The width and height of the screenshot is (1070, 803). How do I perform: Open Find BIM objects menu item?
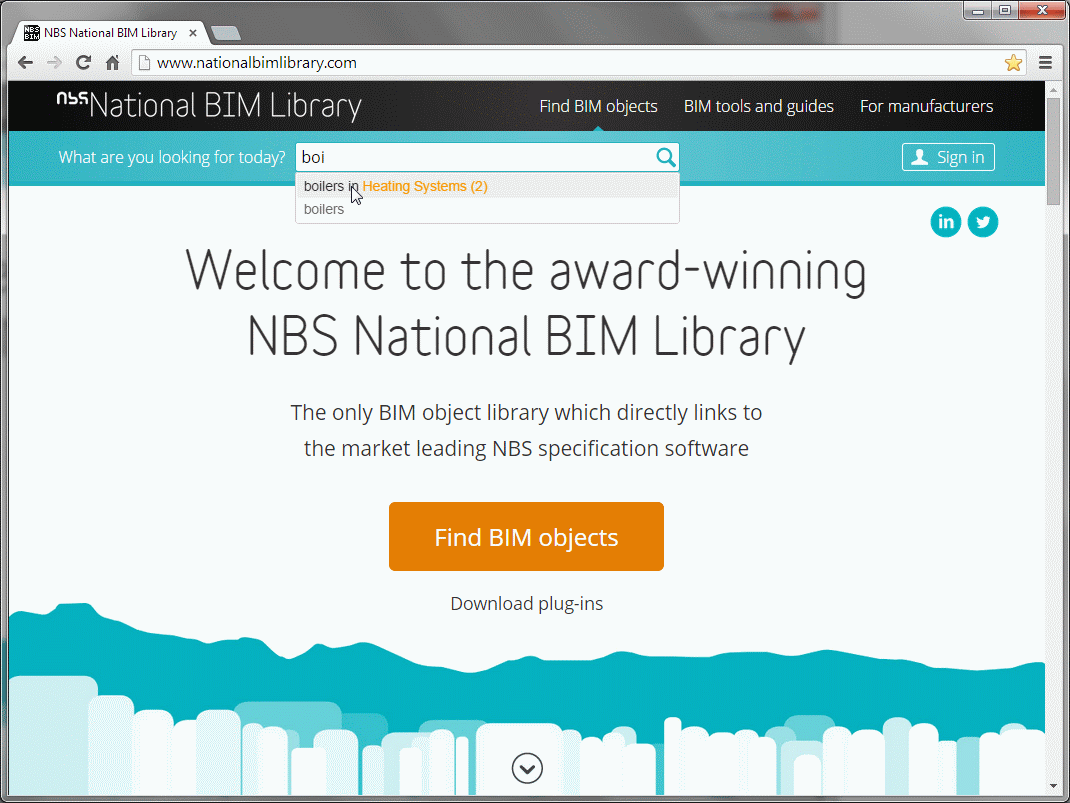tap(598, 106)
